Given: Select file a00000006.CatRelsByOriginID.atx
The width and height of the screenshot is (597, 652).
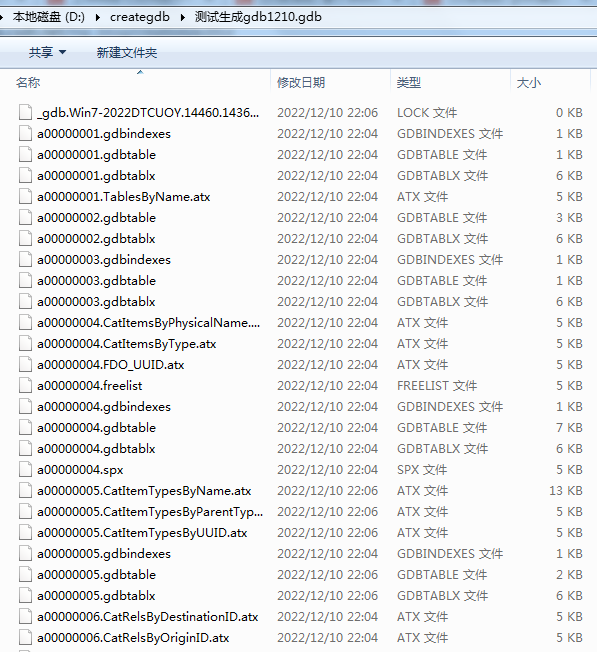Looking at the screenshot, I should click(133, 637).
